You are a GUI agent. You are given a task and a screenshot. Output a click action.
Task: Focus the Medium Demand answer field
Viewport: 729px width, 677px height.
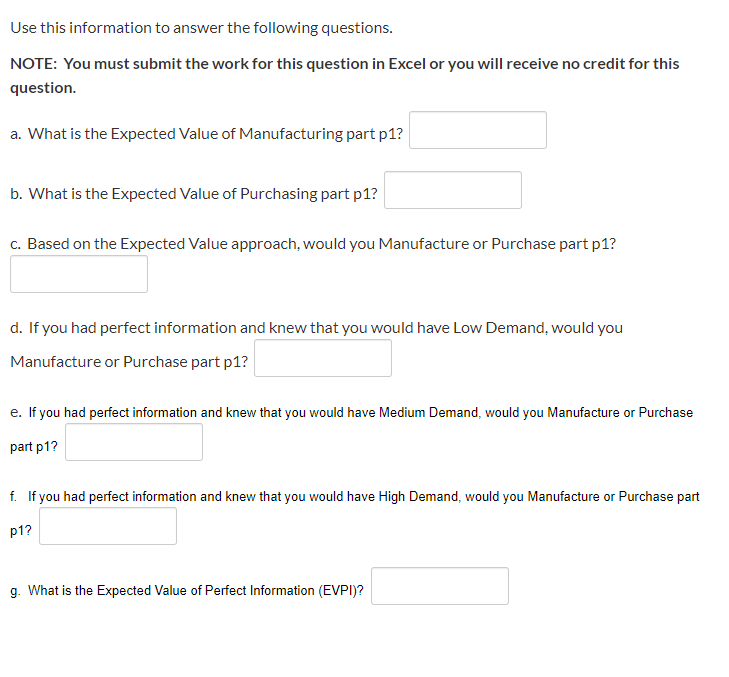133,442
